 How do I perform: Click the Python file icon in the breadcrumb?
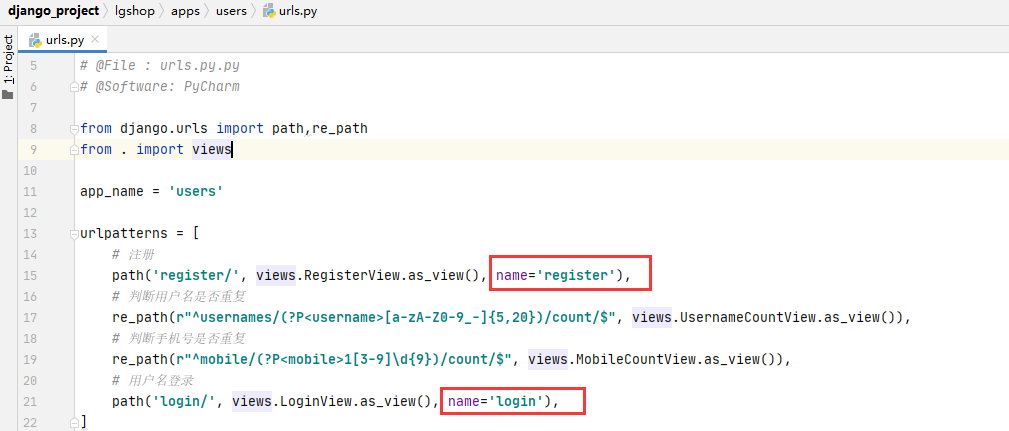(x=268, y=12)
